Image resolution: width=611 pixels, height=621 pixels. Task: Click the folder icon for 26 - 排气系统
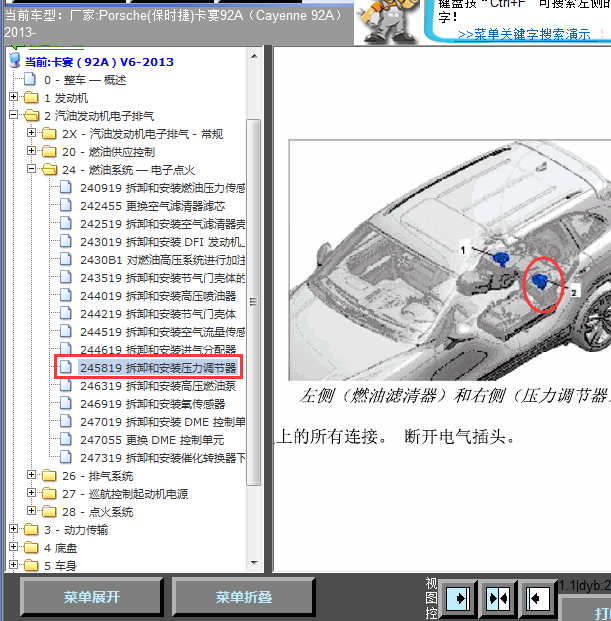[49, 475]
